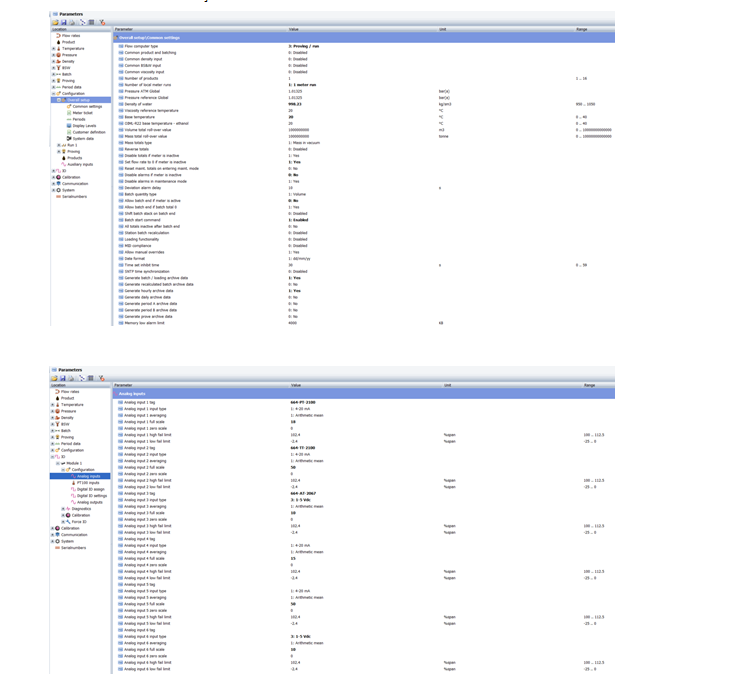The width and height of the screenshot is (736, 692).
Task: Expand the Temperature node in the Common settings window
Action: [x=53, y=48]
